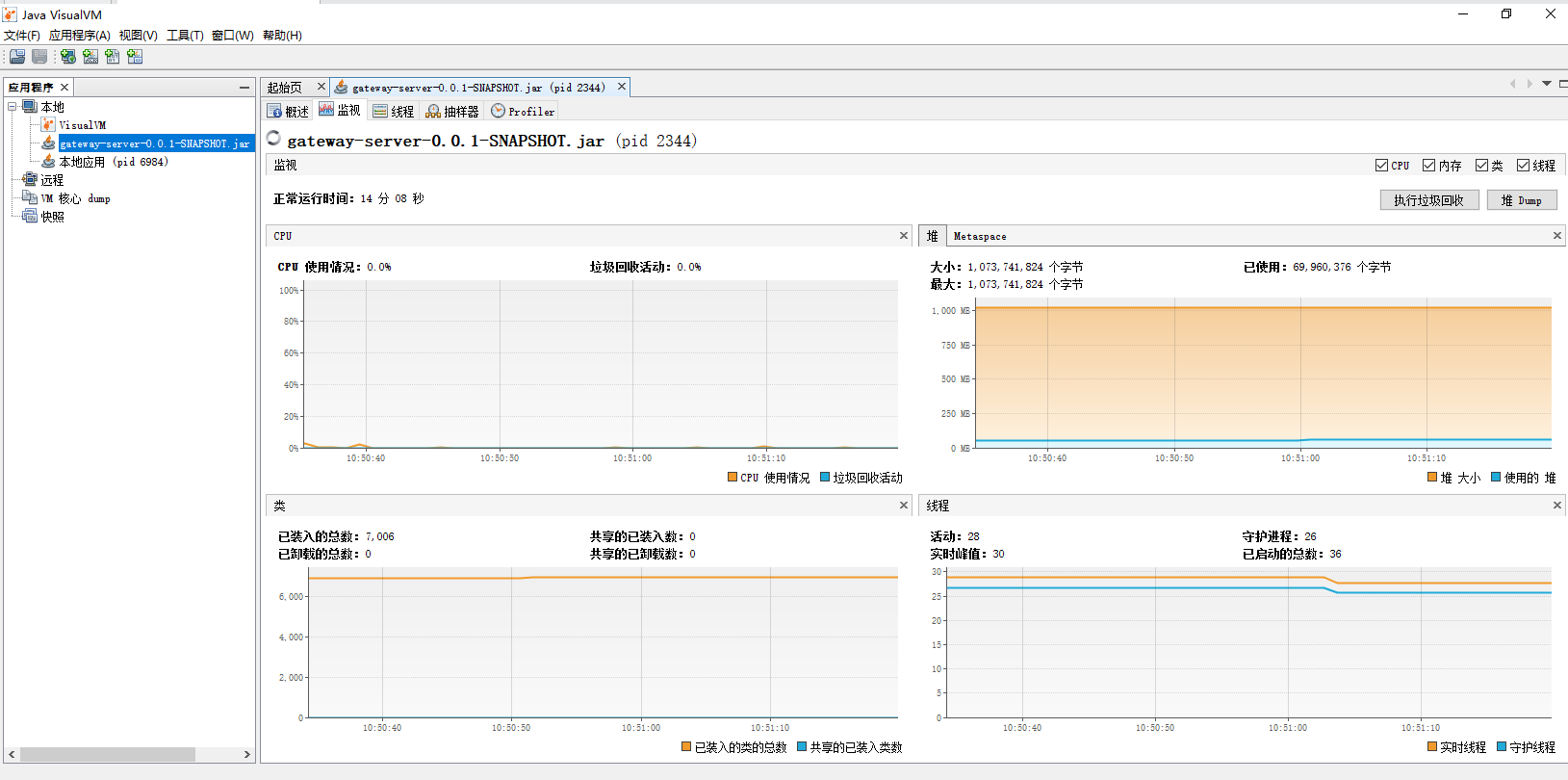Click the load snapshot toolbar icon
The height and width of the screenshot is (780, 1568).
pos(17,57)
